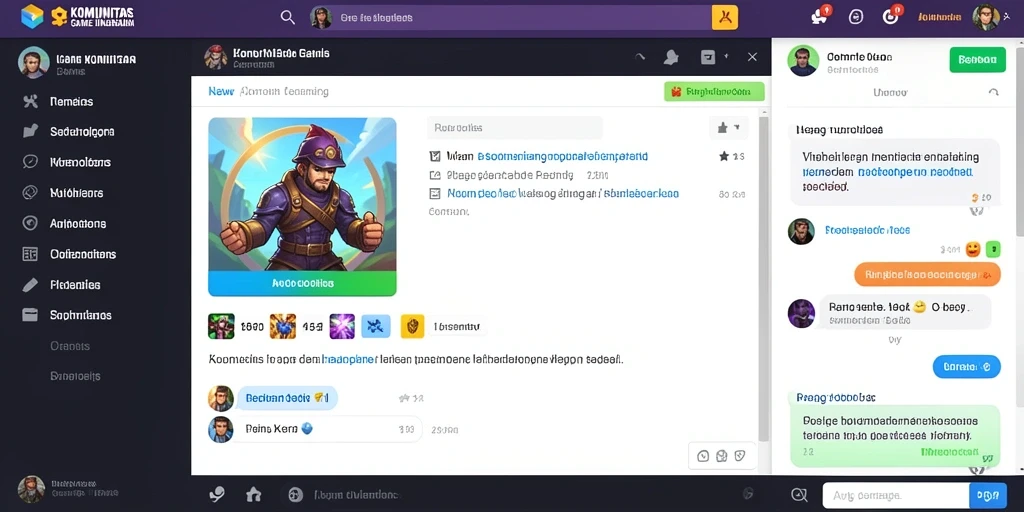Viewport: 1024px width, 512px height.
Task: Click the green button with gift icon
Action: tap(714, 91)
